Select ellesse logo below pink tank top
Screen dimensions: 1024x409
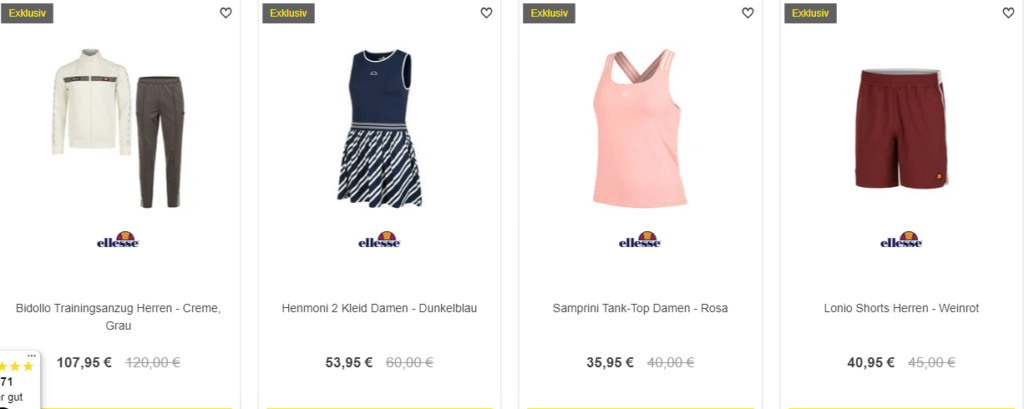tap(640, 240)
